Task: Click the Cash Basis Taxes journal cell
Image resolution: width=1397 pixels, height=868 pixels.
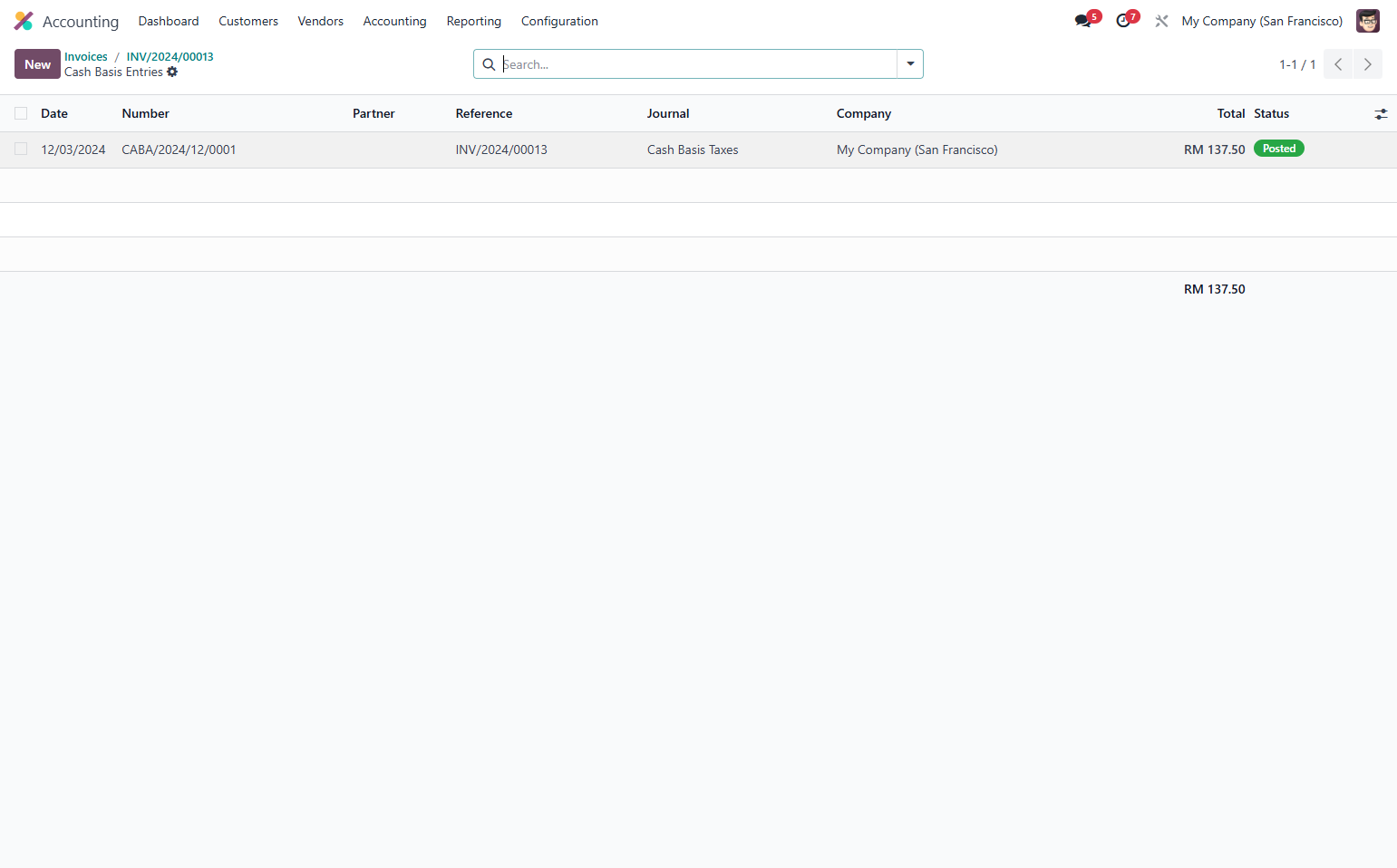Action: click(x=693, y=149)
